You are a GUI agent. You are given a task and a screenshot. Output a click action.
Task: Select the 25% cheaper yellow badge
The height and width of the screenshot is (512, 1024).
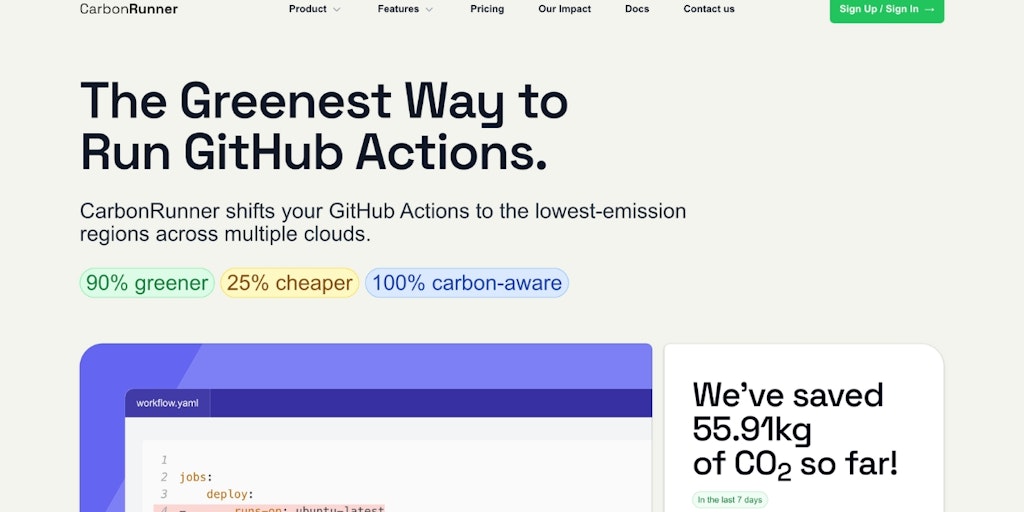(289, 283)
